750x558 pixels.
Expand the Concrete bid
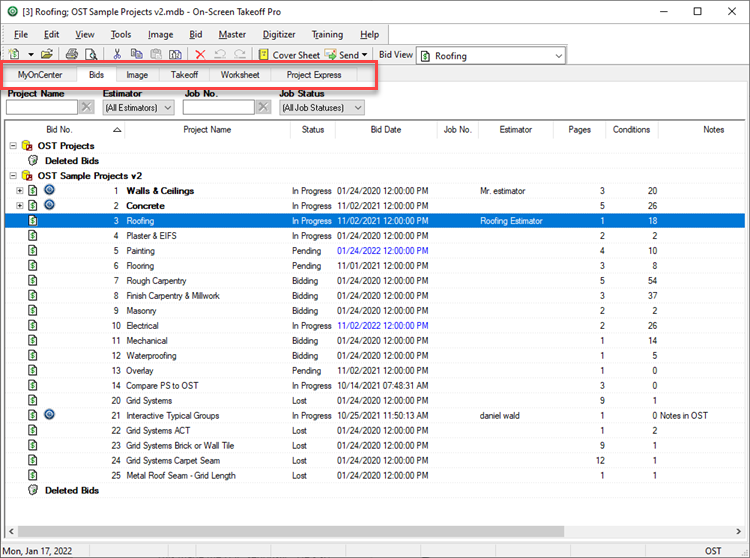click(x=20, y=206)
